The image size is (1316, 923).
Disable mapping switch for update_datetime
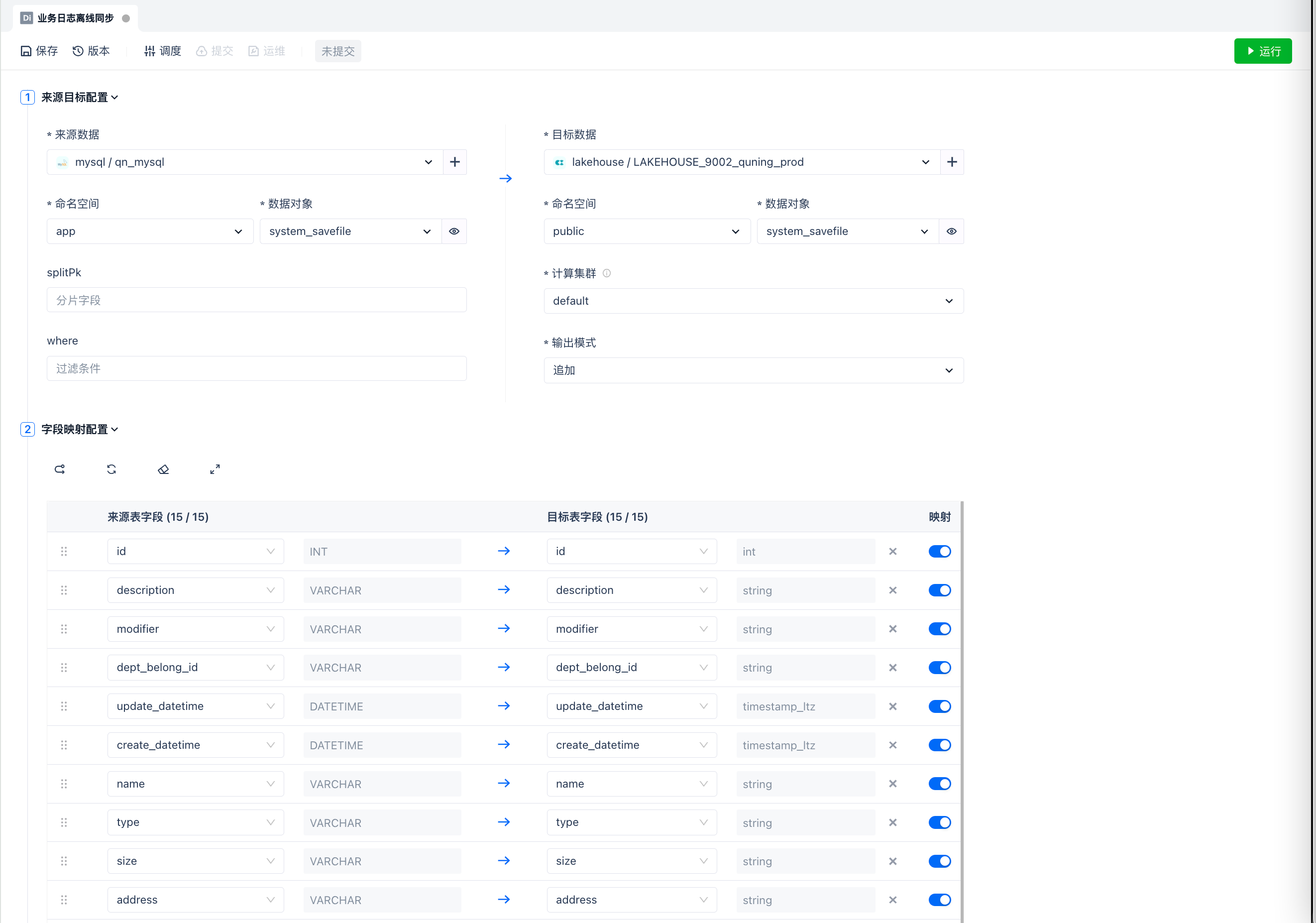(x=939, y=706)
